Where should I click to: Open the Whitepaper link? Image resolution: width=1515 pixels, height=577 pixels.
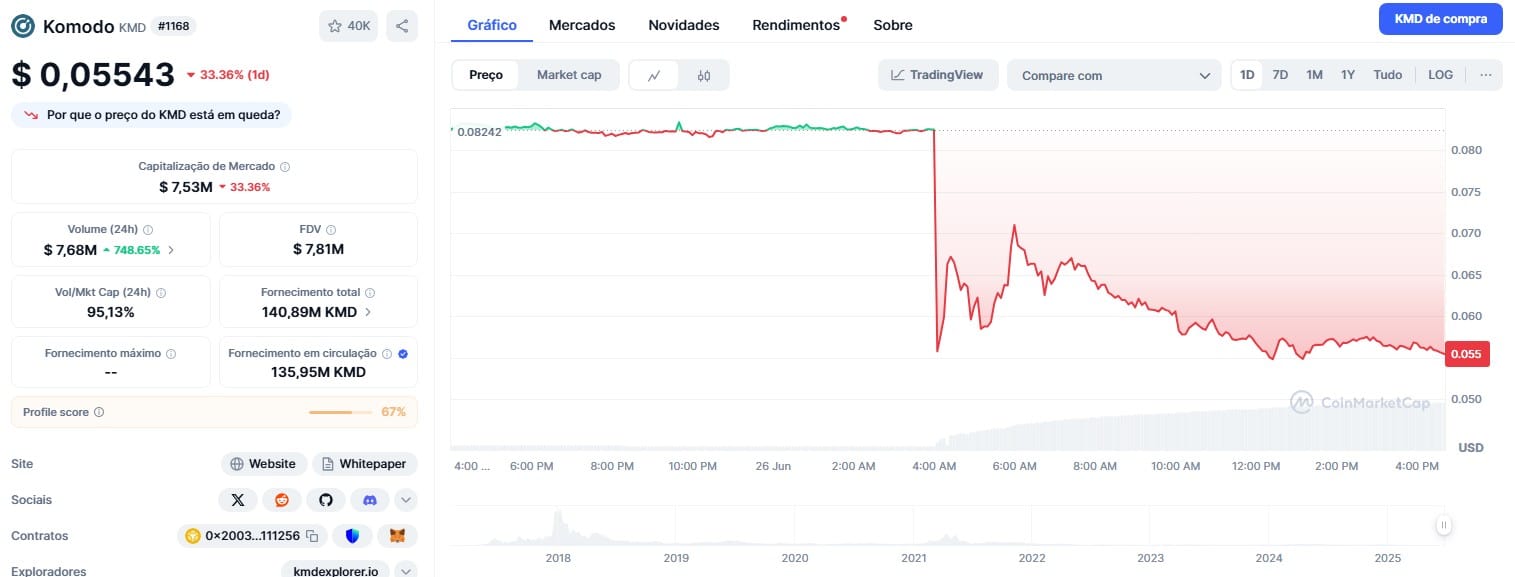click(365, 464)
